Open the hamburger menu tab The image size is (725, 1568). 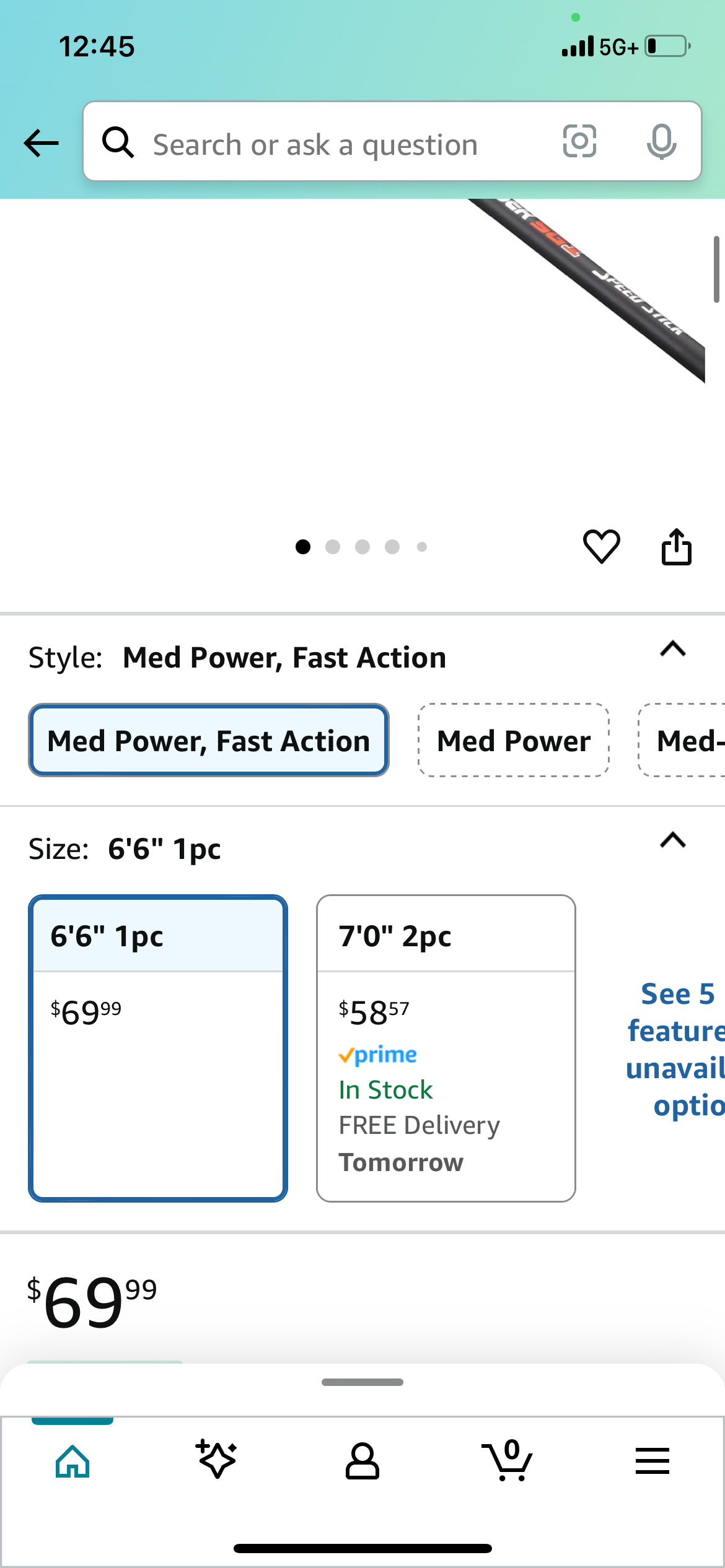[652, 1461]
